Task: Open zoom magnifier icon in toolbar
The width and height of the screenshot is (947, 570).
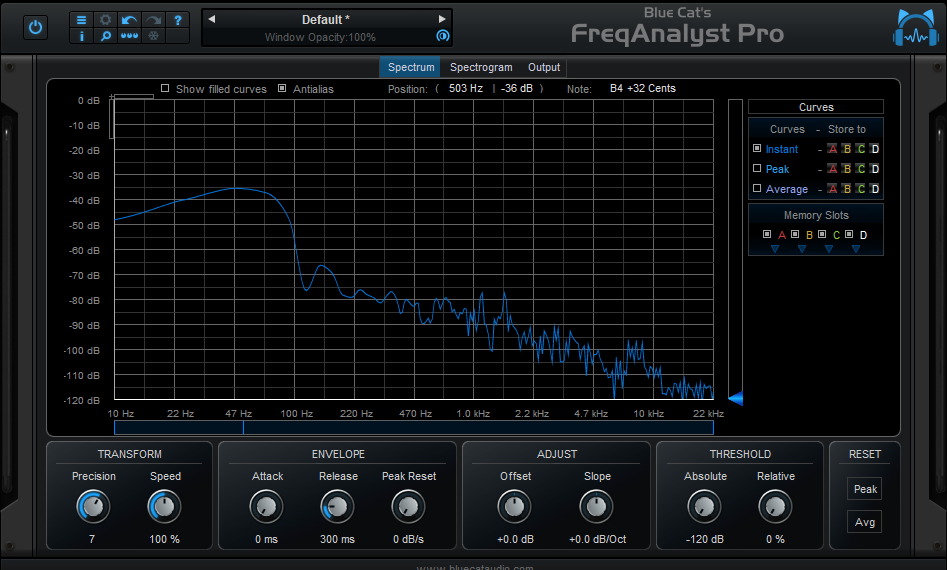Action: point(105,36)
